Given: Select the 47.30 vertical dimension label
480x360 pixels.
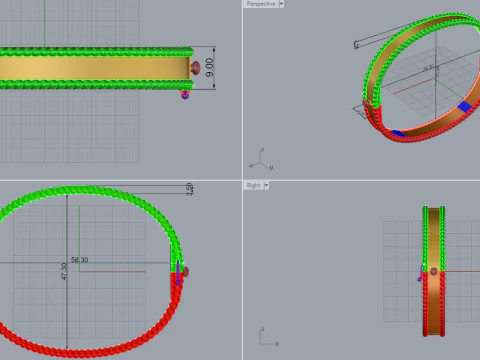Looking at the screenshot, I should click(64, 271).
